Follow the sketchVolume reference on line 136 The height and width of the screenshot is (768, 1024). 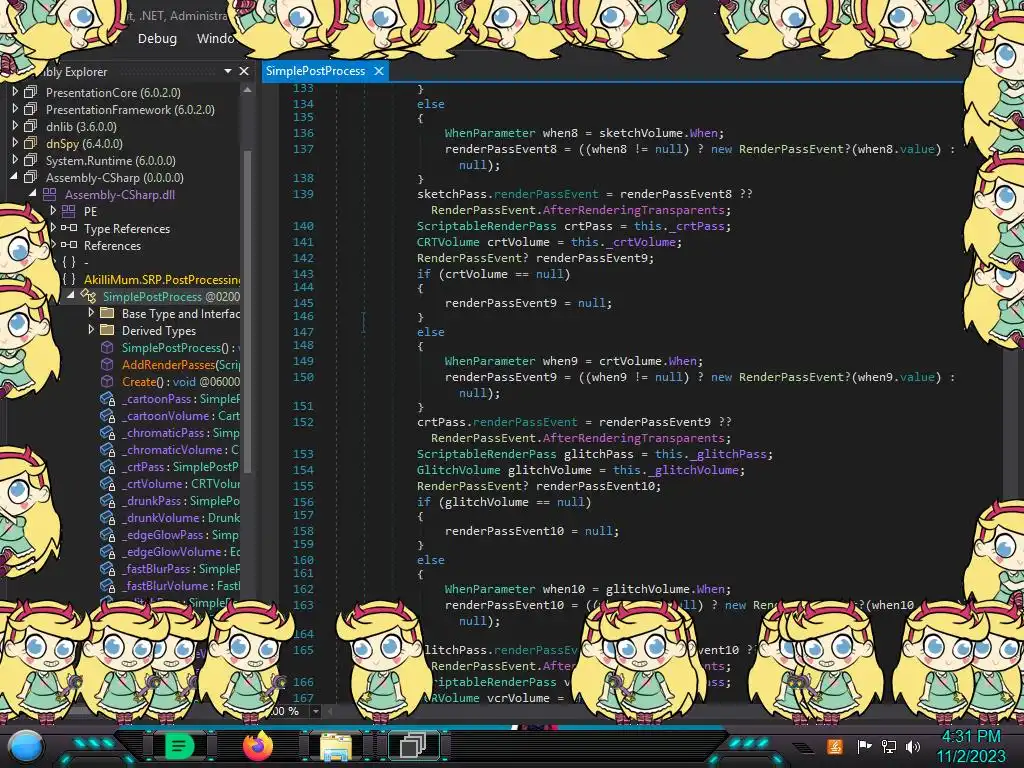(x=641, y=133)
